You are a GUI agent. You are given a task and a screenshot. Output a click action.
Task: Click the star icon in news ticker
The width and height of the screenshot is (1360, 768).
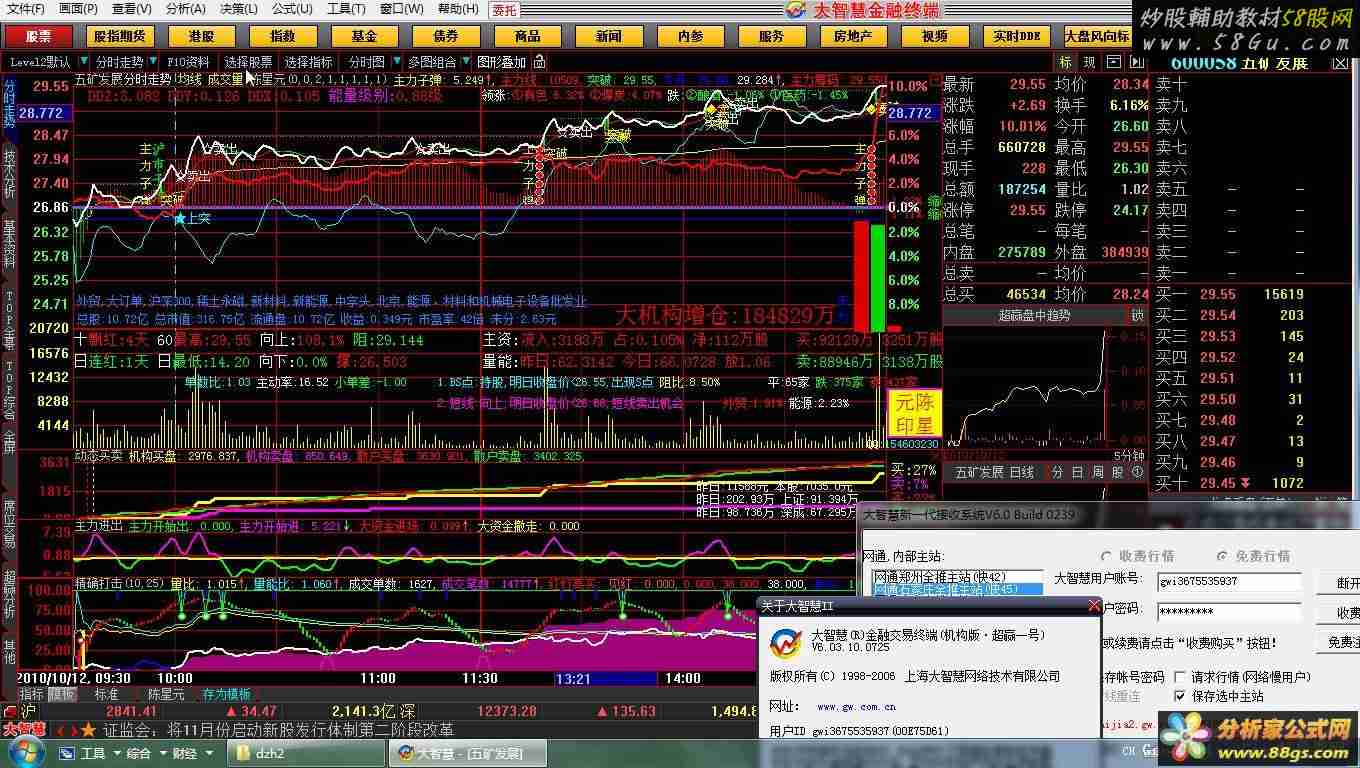tap(88, 729)
